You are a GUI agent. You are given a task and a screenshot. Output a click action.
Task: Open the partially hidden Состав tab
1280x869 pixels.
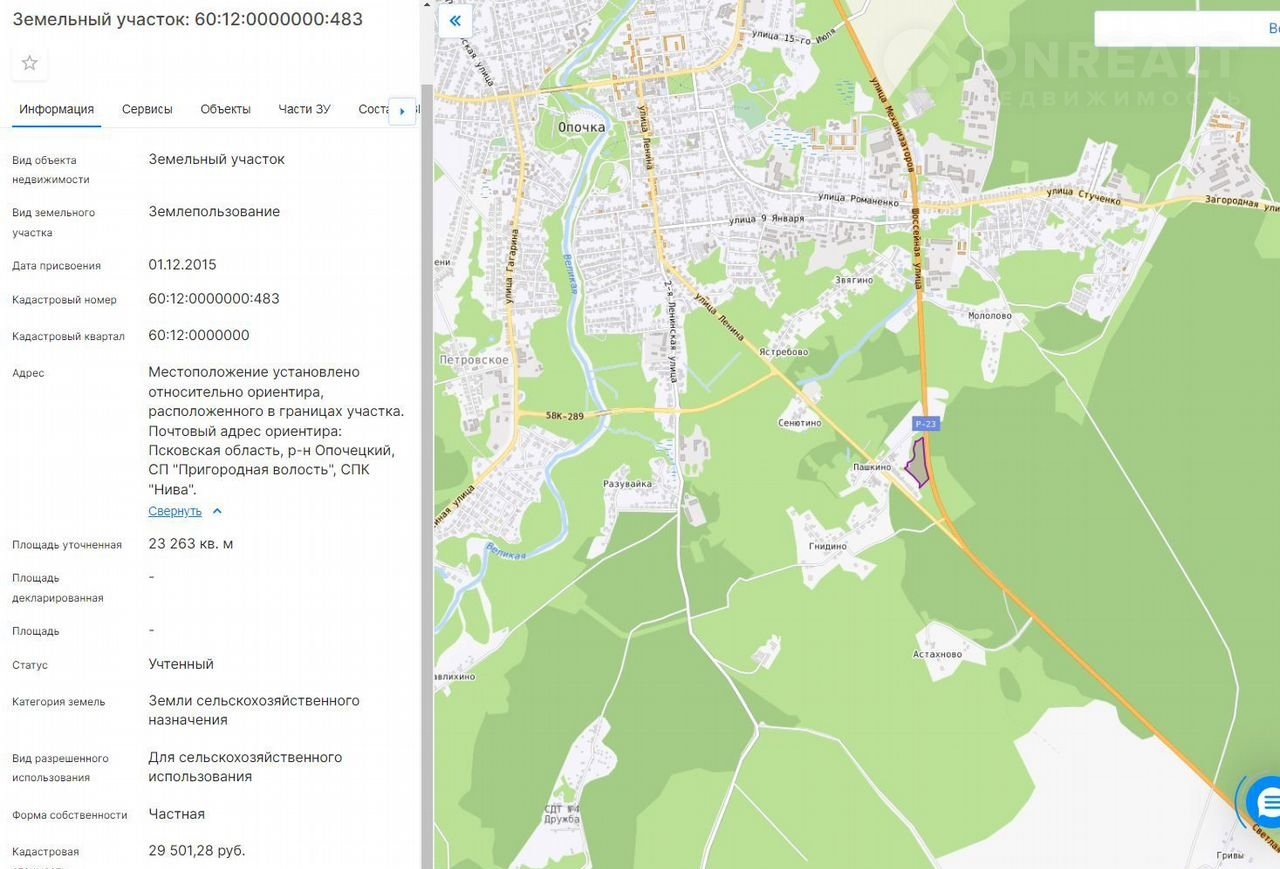(x=373, y=109)
